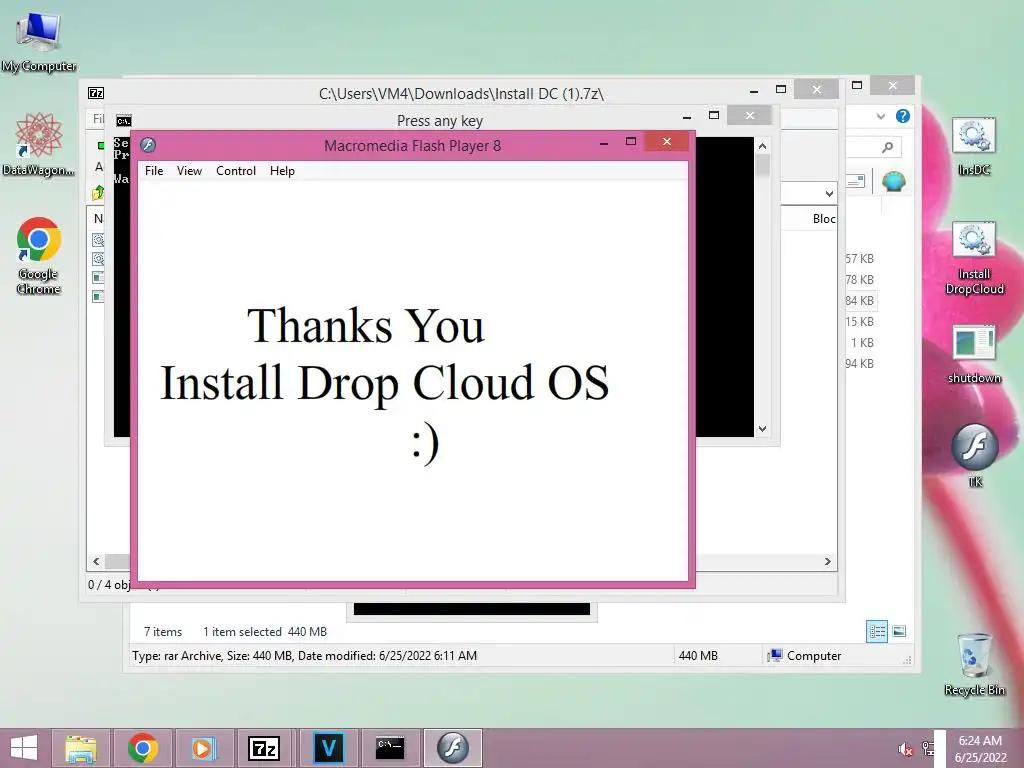Open File Explorer from the taskbar

pyautogui.click(x=81, y=748)
